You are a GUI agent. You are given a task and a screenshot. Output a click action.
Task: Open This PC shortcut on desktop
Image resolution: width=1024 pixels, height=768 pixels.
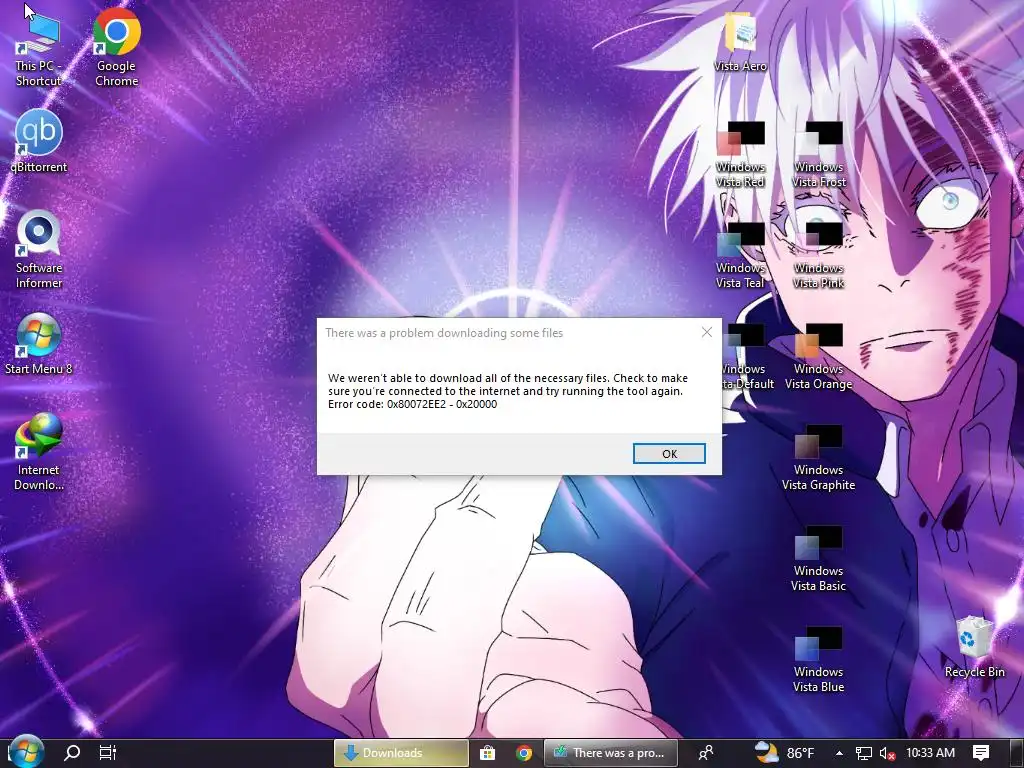click(x=38, y=48)
